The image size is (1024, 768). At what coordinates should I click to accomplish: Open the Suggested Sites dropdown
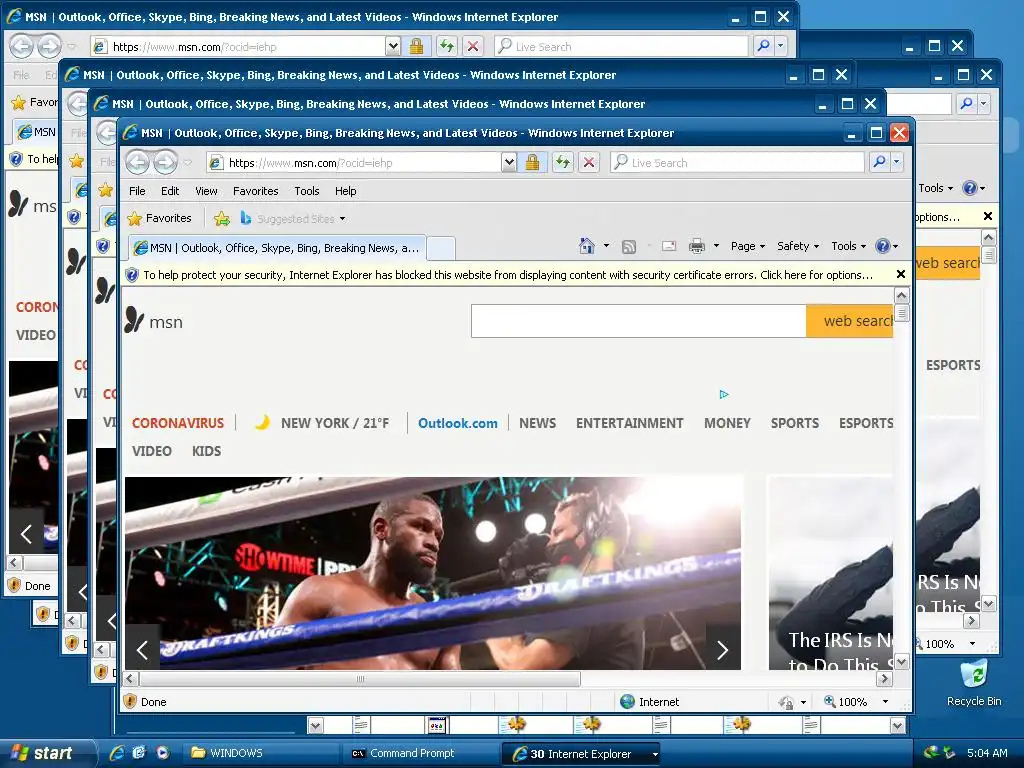342,219
